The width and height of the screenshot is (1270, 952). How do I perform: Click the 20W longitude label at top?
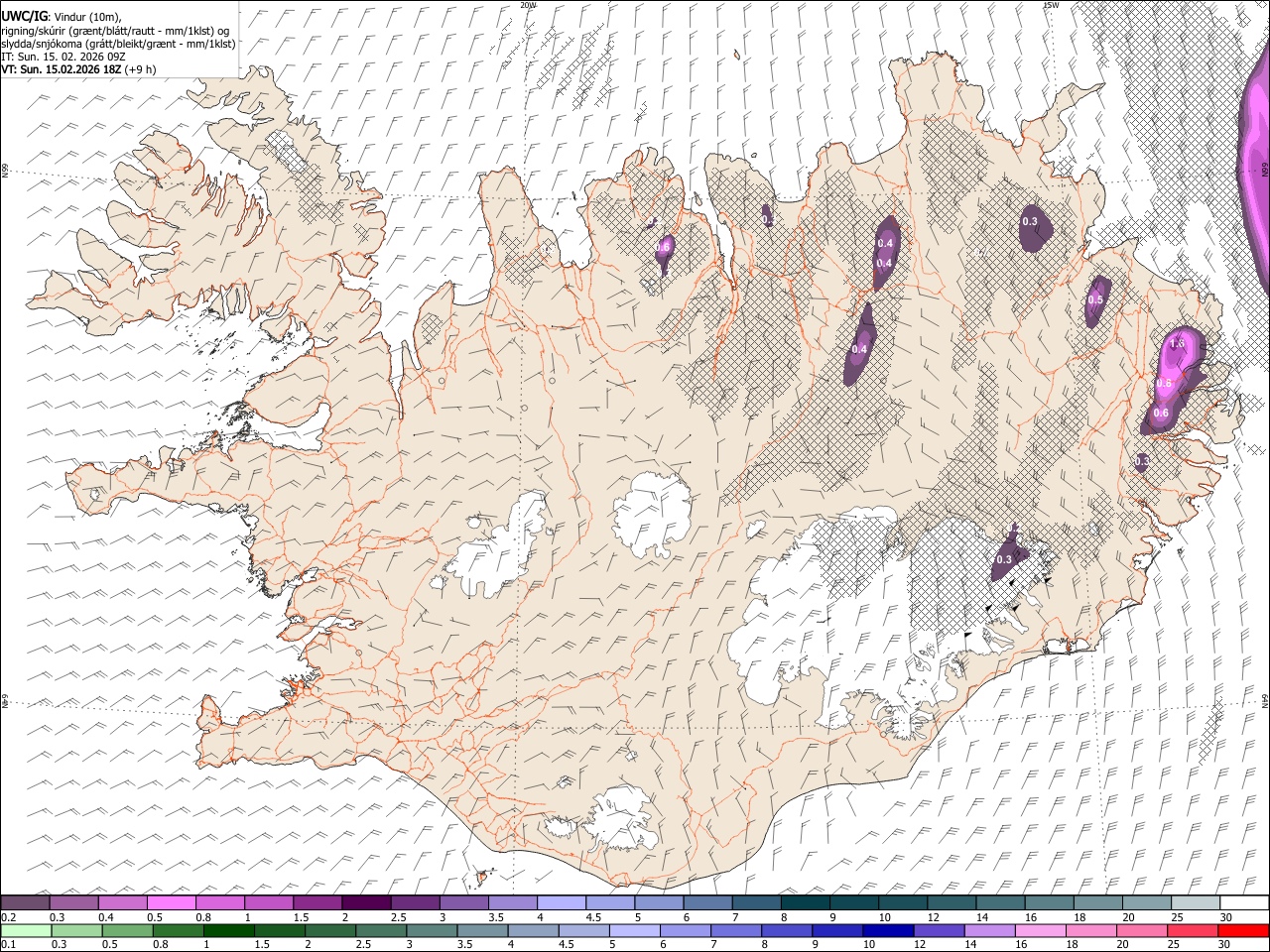(x=529, y=4)
